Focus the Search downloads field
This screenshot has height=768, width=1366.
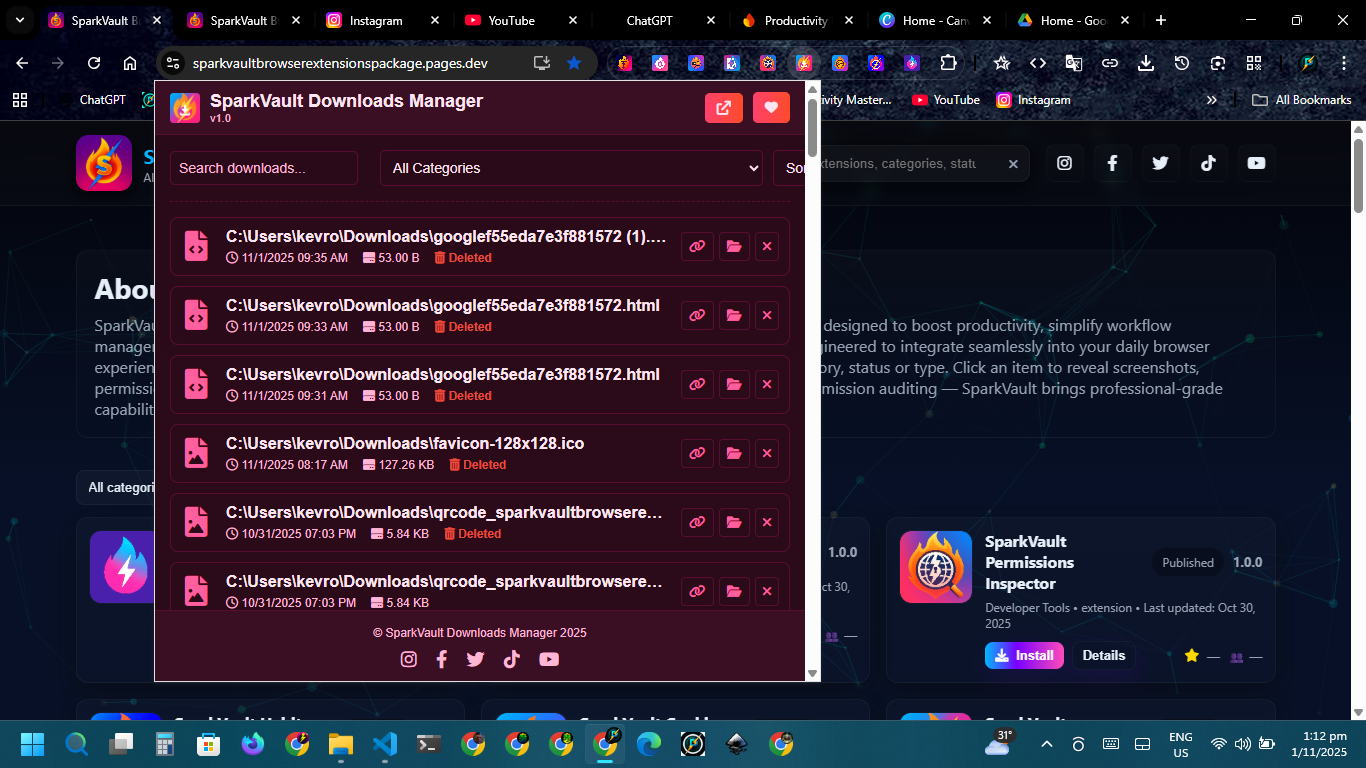(x=264, y=168)
